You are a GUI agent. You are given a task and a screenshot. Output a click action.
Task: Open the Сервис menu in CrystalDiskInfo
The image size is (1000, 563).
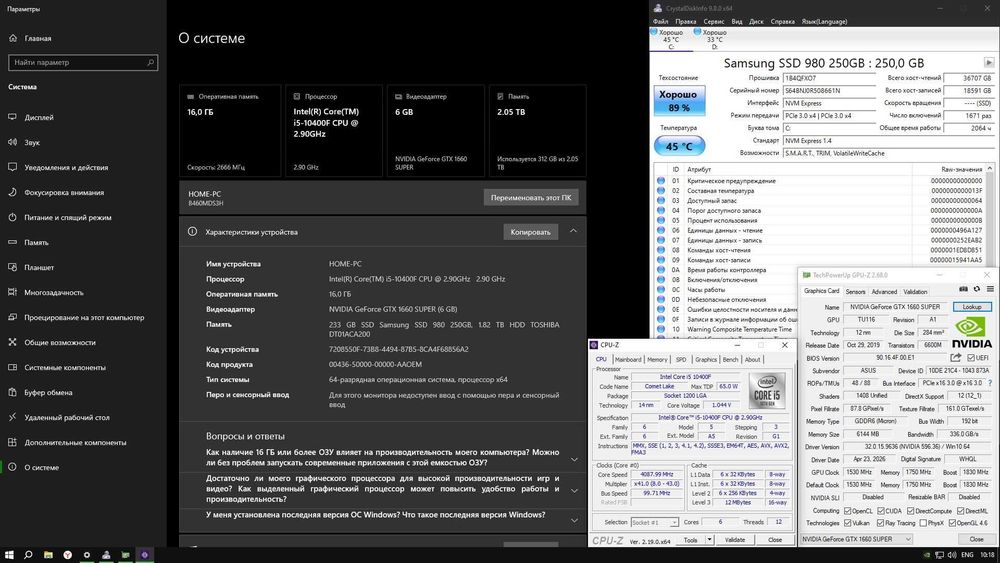(x=714, y=22)
